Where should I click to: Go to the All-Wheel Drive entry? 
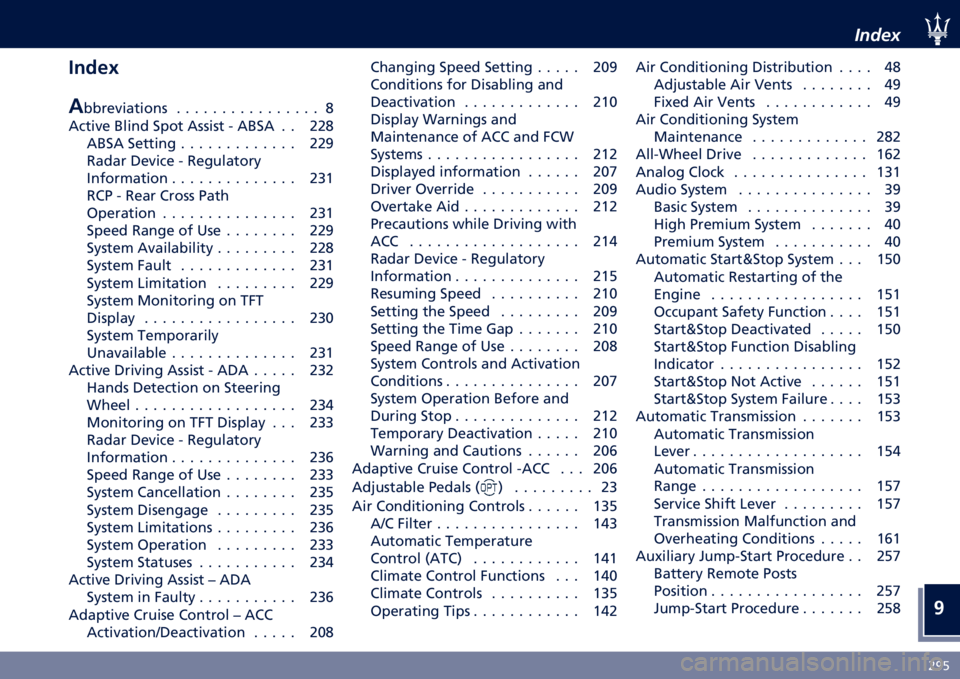point(768,154)
